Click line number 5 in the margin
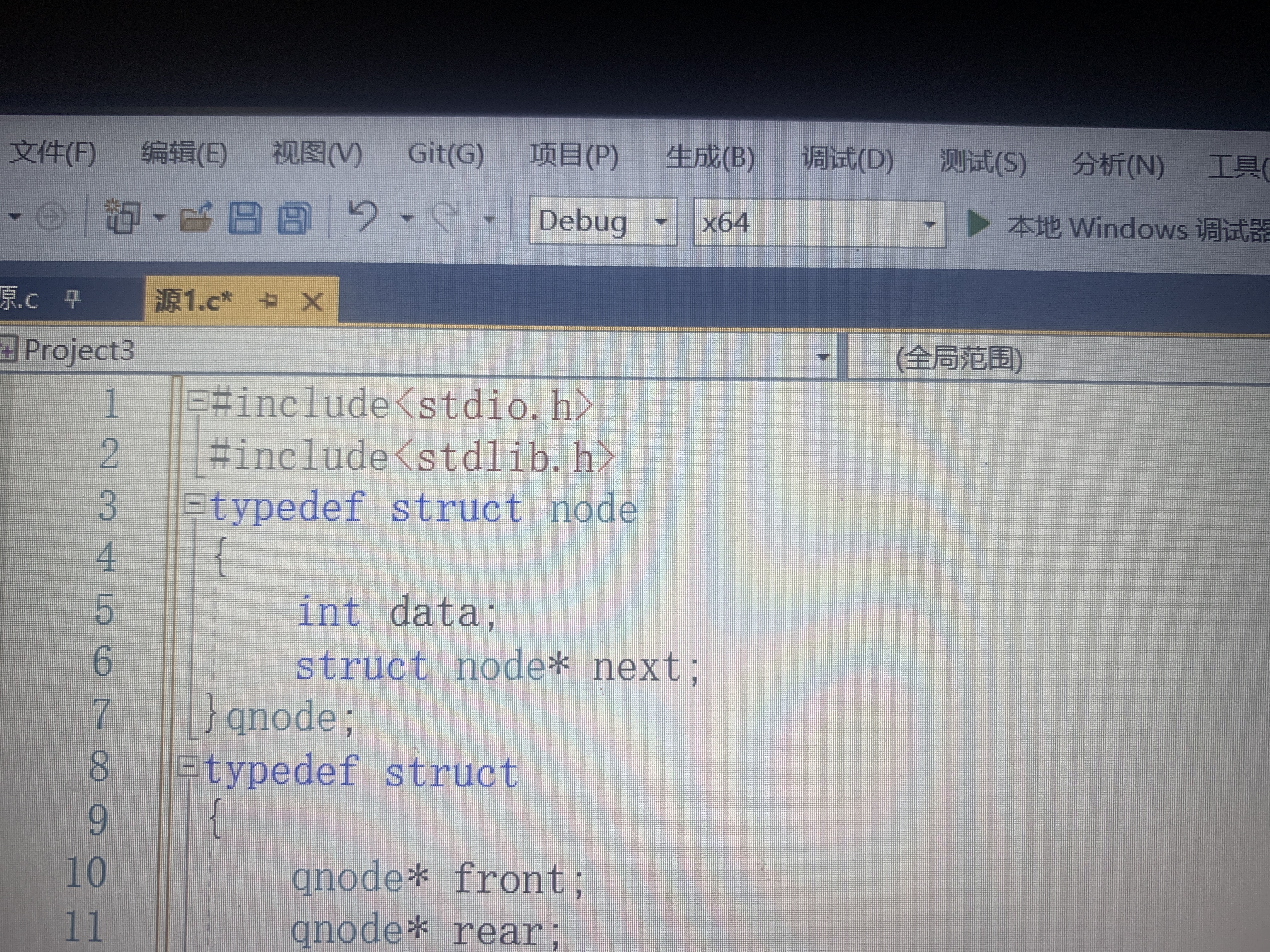This screenshot has height=952, width=1270. coord(105,609)
